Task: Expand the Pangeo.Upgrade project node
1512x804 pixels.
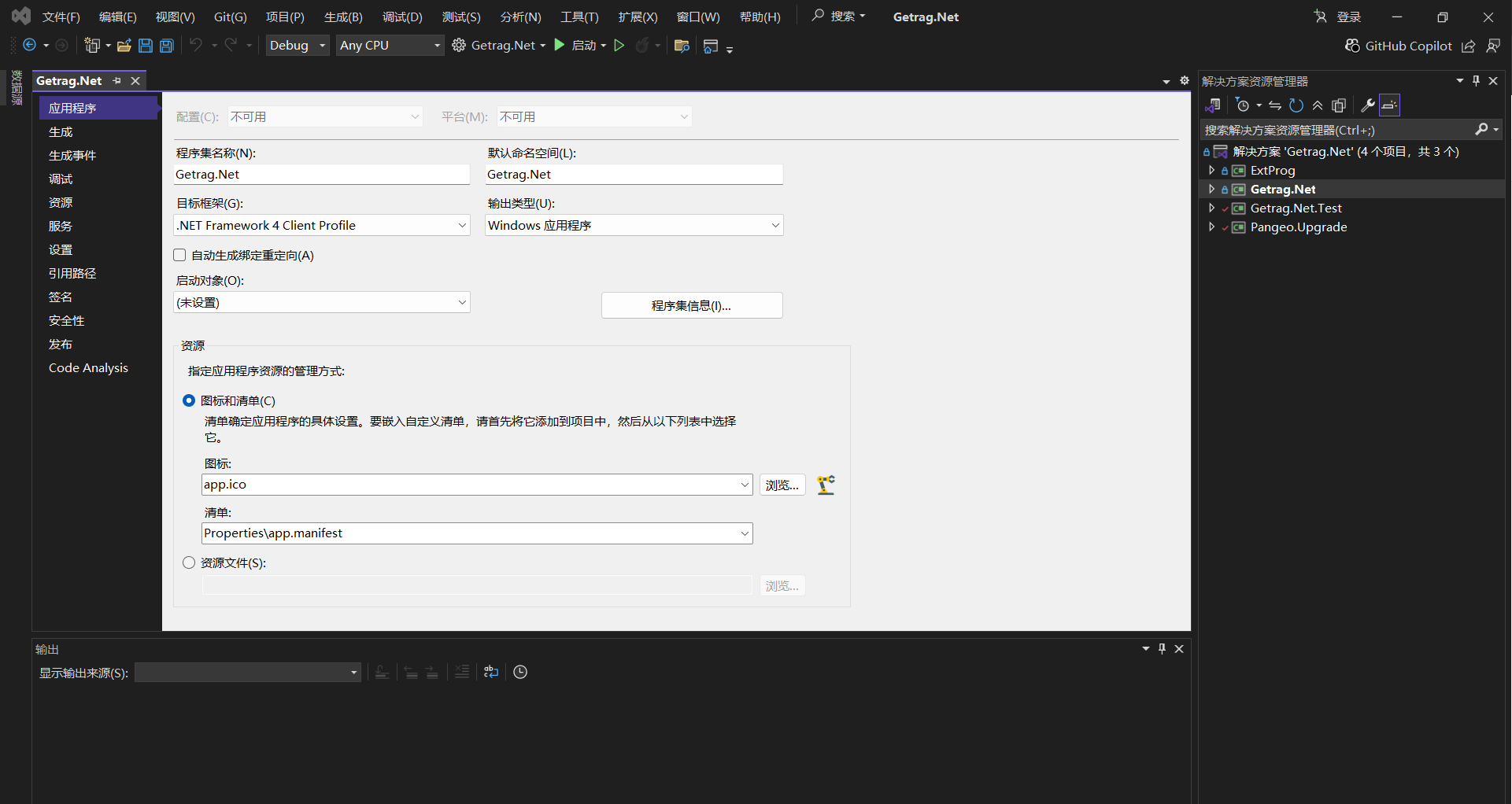Action: 1212,227
